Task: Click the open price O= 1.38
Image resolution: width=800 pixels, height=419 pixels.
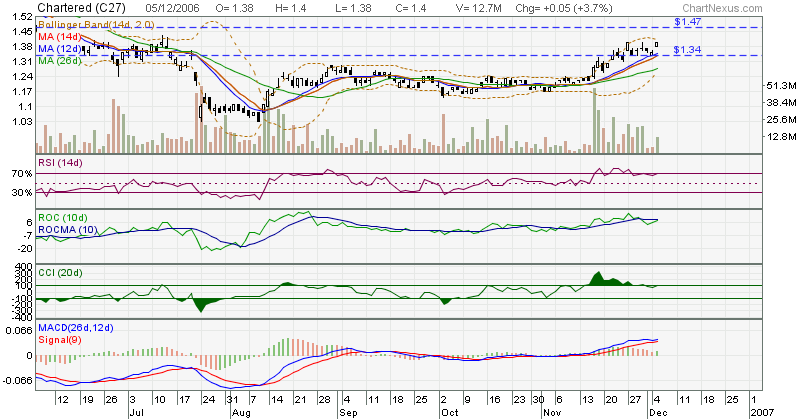Action: (x=235, y=8)
